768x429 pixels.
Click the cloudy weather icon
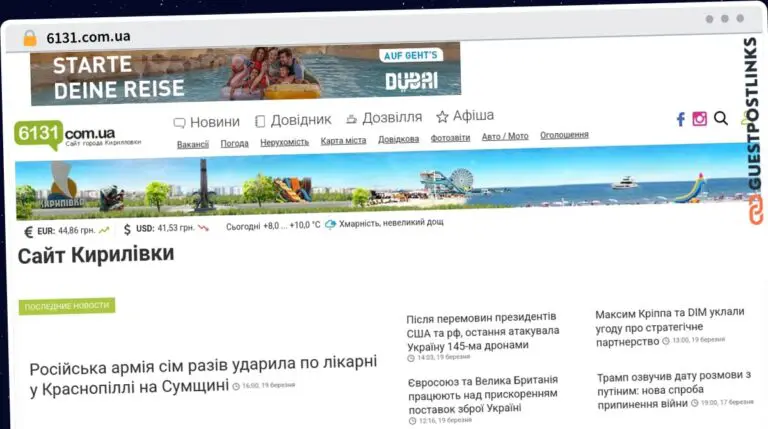coord(330,225)
